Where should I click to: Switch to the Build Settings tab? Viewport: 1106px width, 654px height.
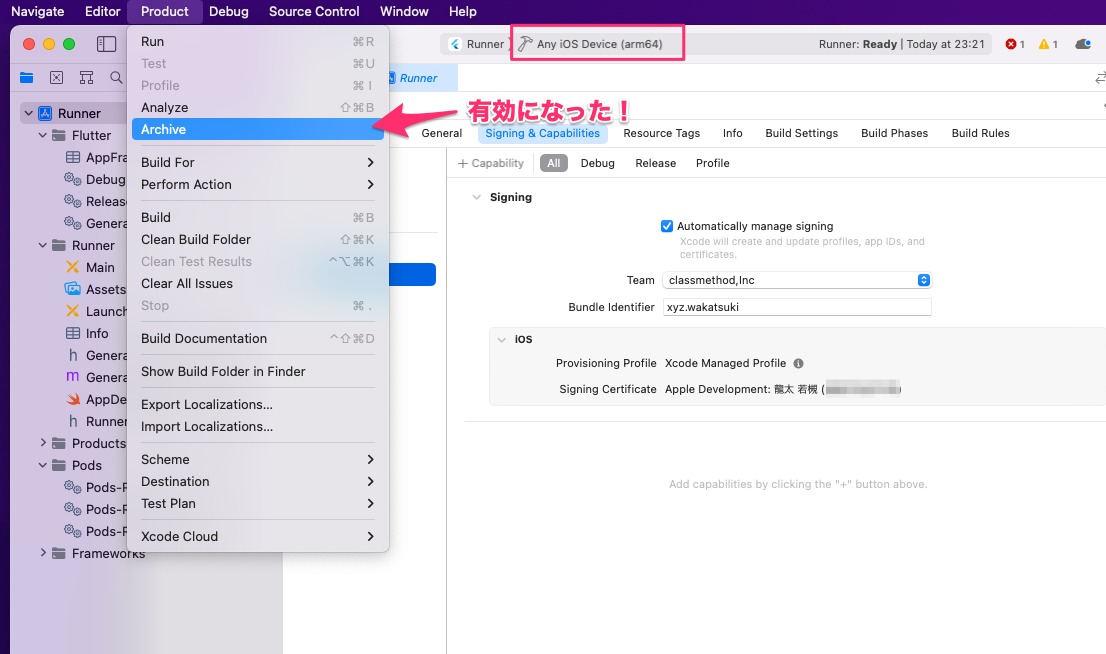pyautogui.click(x=801, y=133)
